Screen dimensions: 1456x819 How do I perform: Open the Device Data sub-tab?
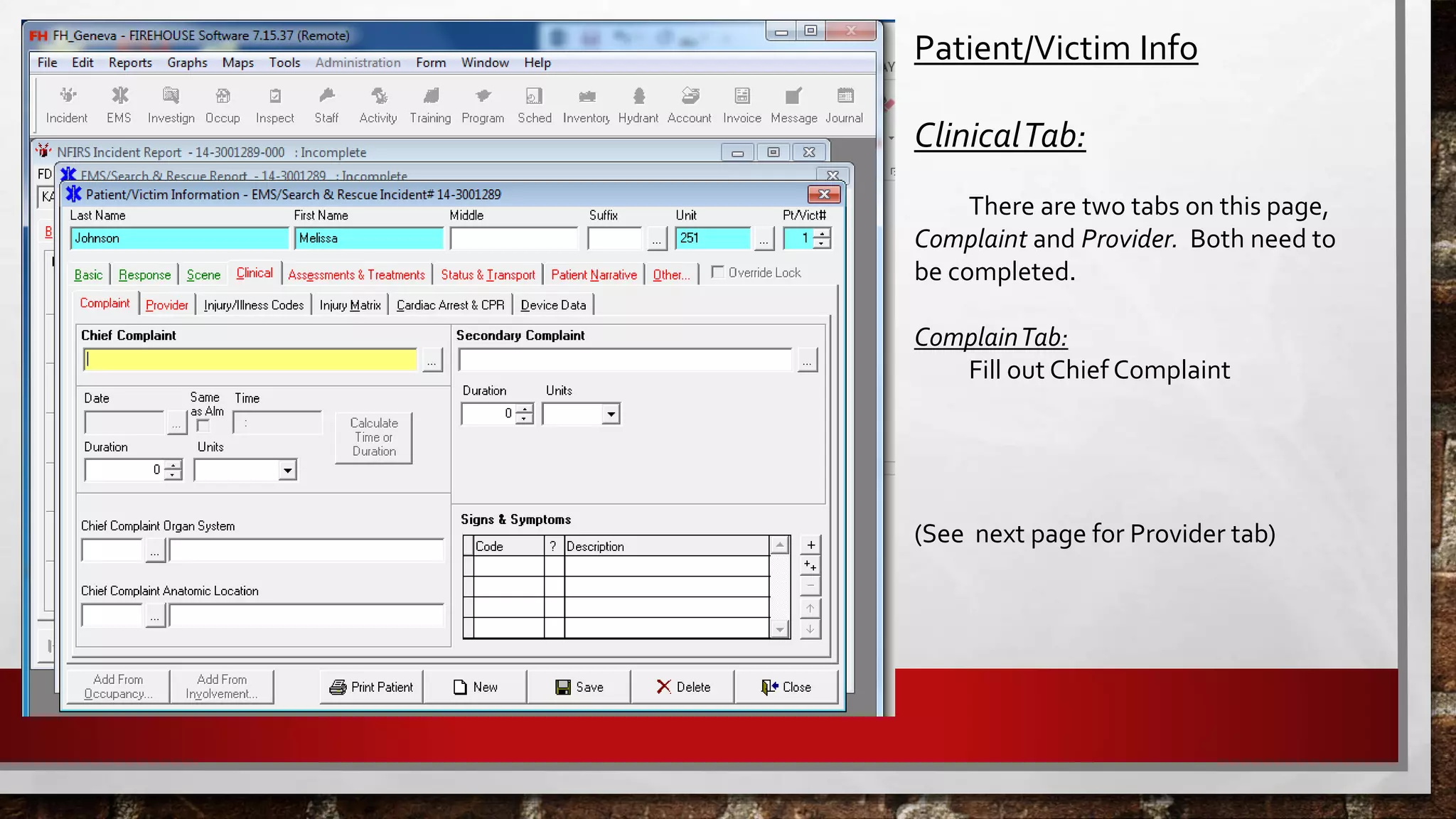[x=553, y=305]
